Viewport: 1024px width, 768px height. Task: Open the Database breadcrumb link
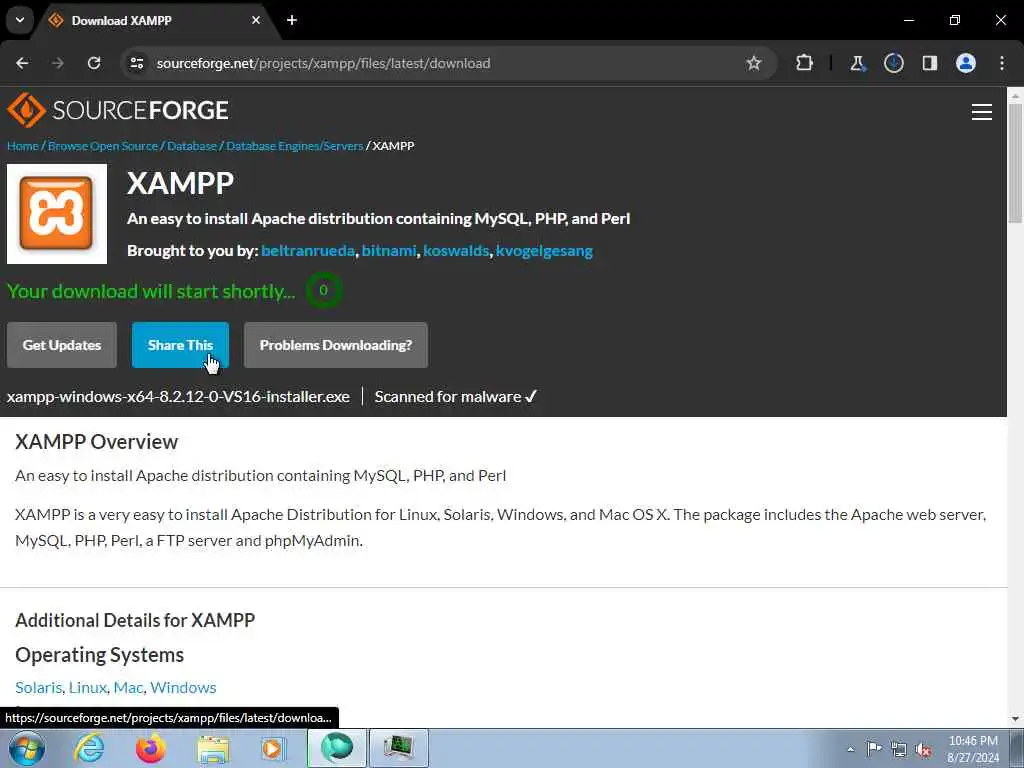[192, 146]
